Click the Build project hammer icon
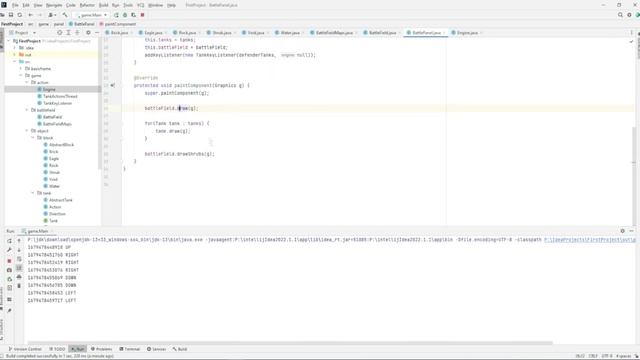Image resolution: width=640 pixels, height=360 pixels. click(x=65, y=15)
